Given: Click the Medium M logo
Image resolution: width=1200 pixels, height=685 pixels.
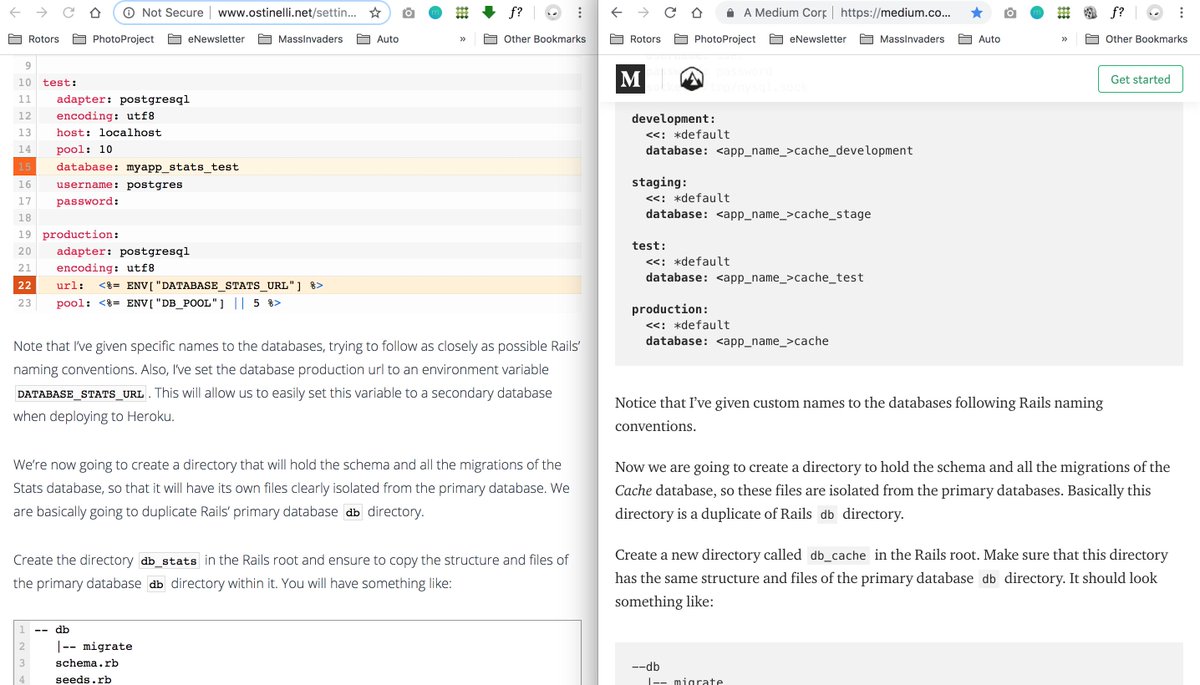Looking at the screenshot, I should pos(631,79).
